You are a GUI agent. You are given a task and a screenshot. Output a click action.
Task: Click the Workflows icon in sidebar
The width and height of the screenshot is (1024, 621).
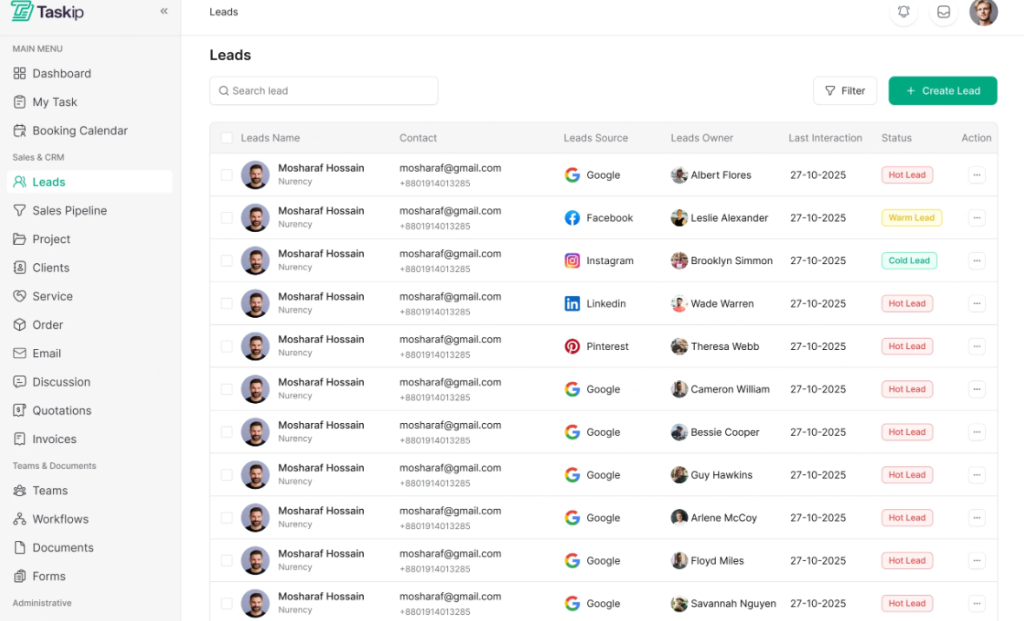(20, 519)
